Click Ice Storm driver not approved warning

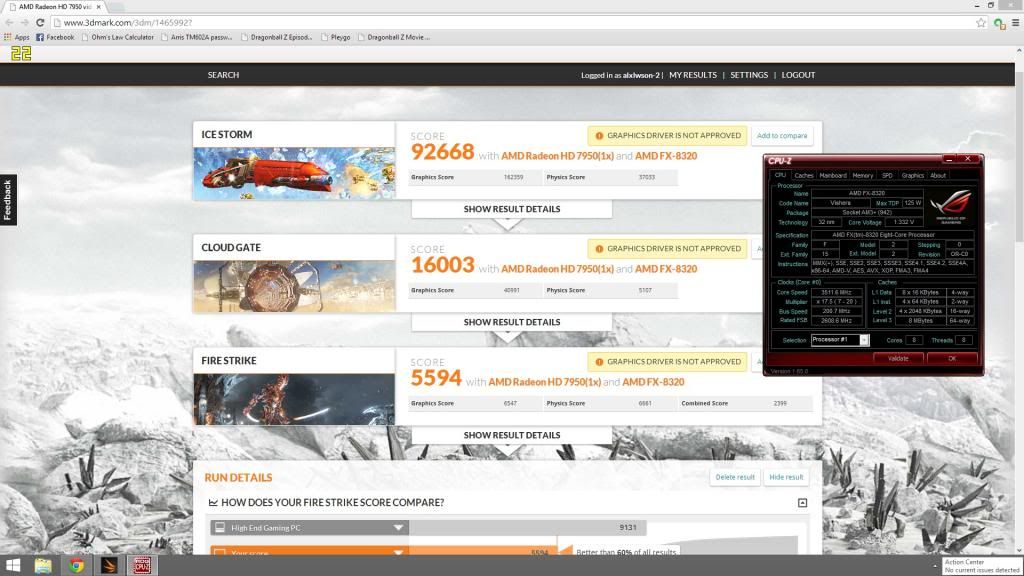(667, 136)
